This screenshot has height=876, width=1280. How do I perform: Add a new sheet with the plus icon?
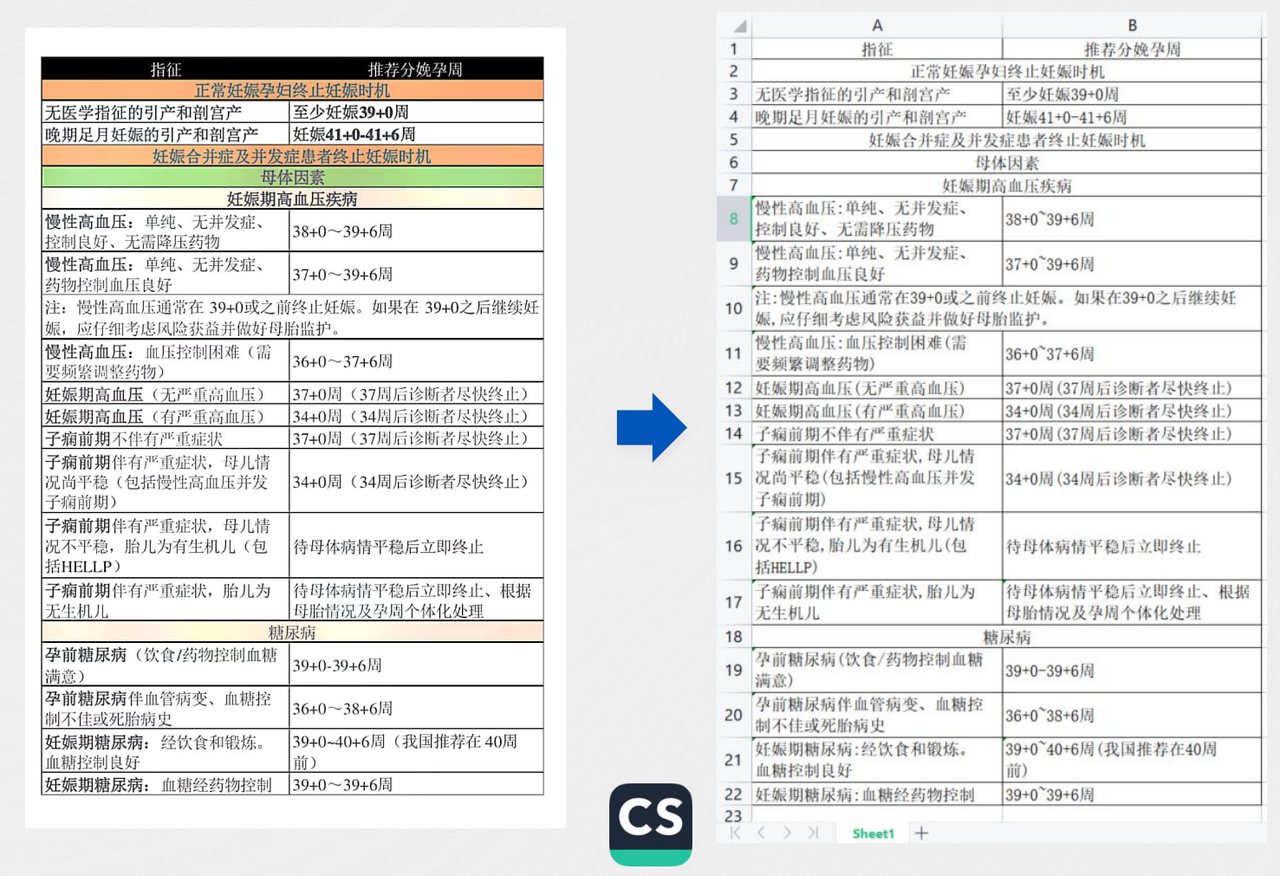click(921, 833)
